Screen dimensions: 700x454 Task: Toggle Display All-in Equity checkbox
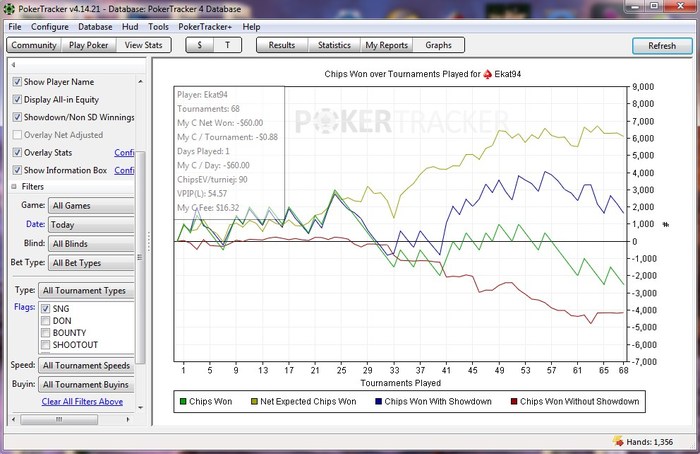(17, 100)
